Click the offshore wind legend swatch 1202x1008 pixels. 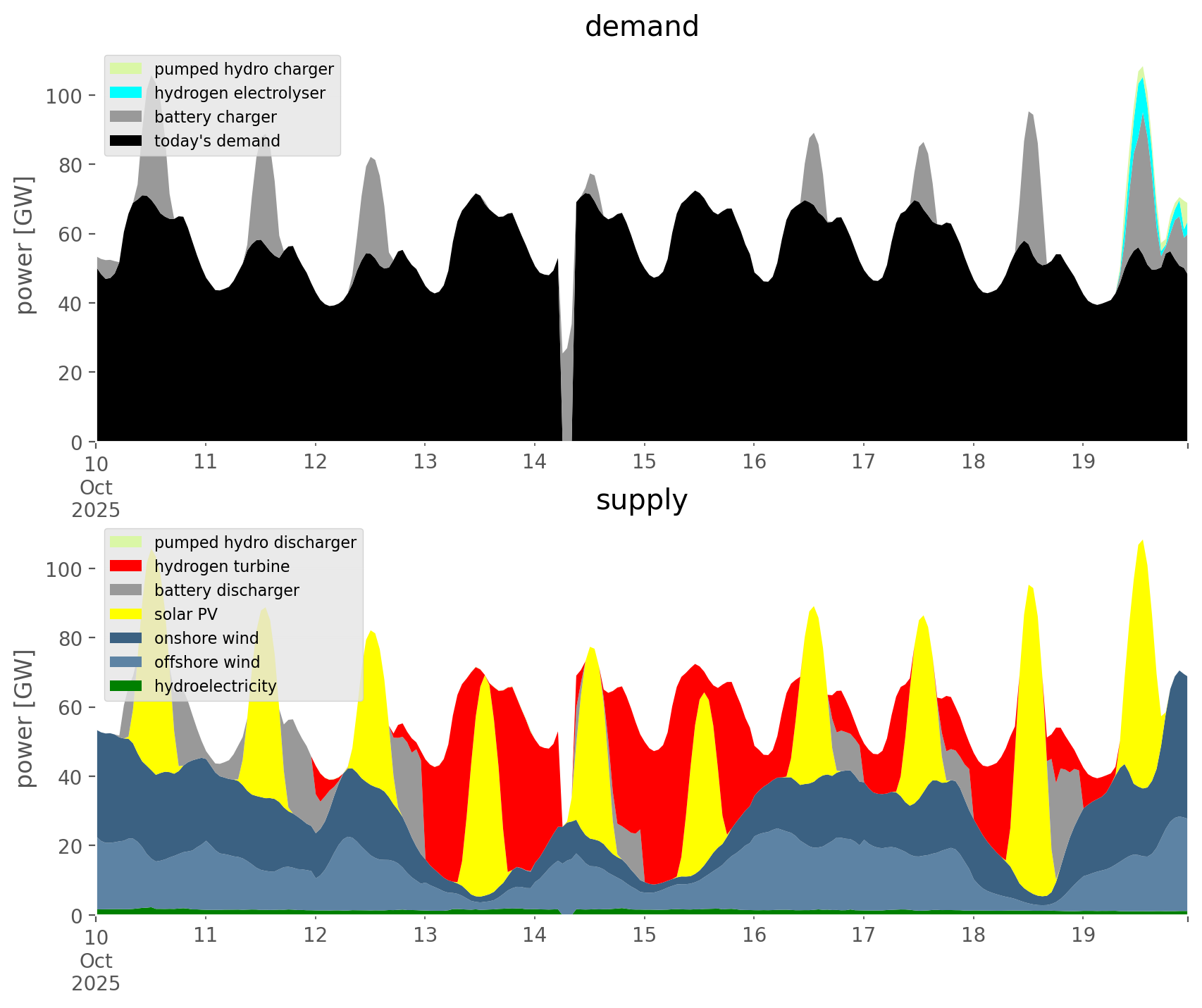coord(126,662)
